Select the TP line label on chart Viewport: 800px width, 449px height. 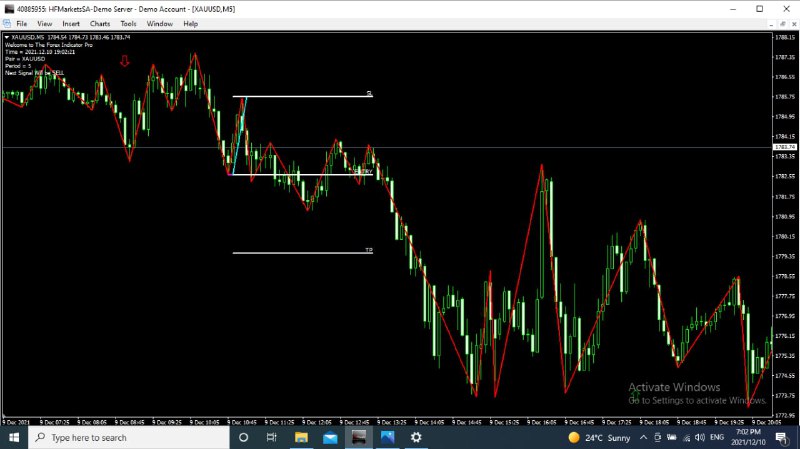(369, 250)
